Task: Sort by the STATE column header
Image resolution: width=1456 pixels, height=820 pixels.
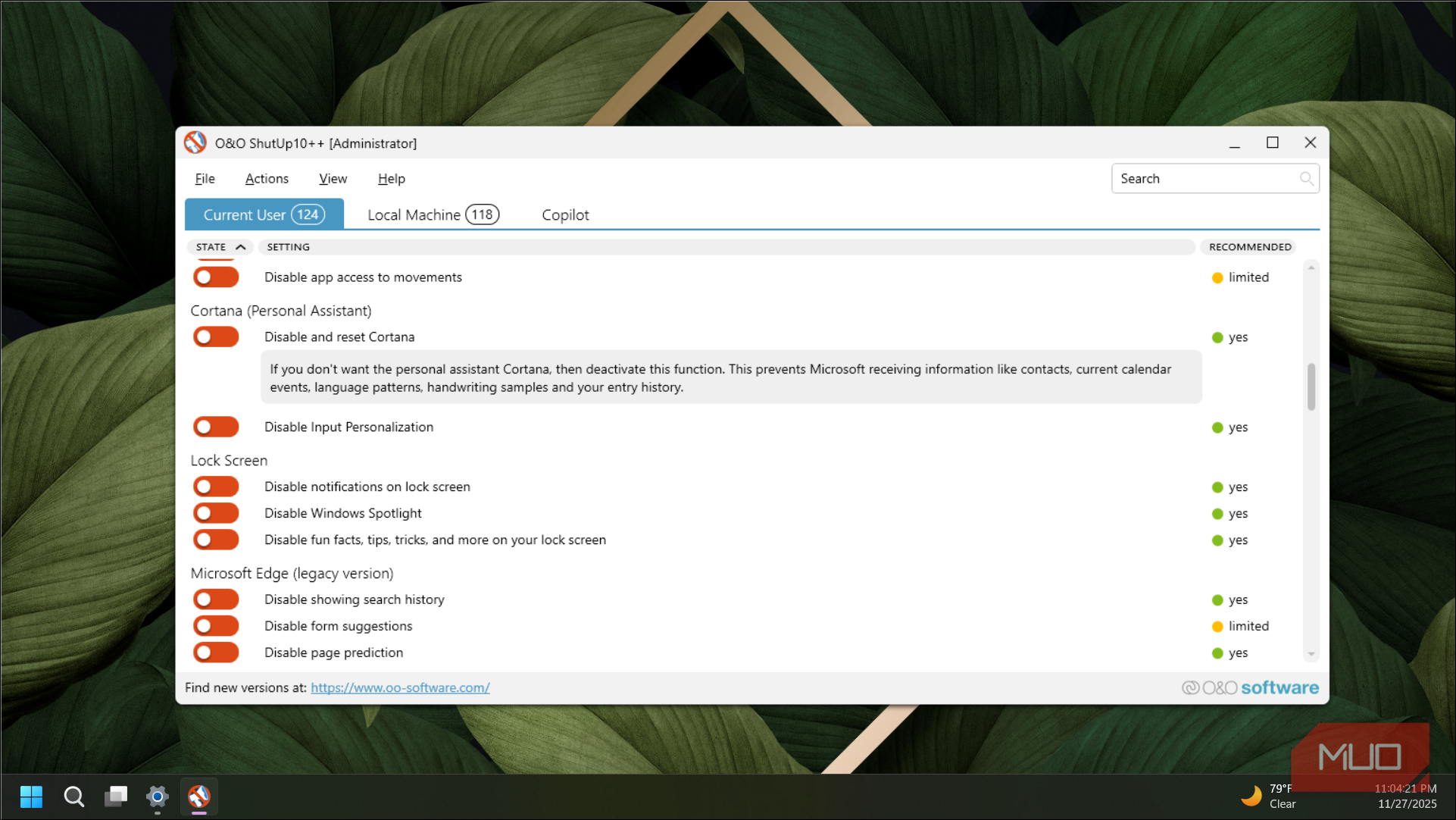Action: coord(220,247)
